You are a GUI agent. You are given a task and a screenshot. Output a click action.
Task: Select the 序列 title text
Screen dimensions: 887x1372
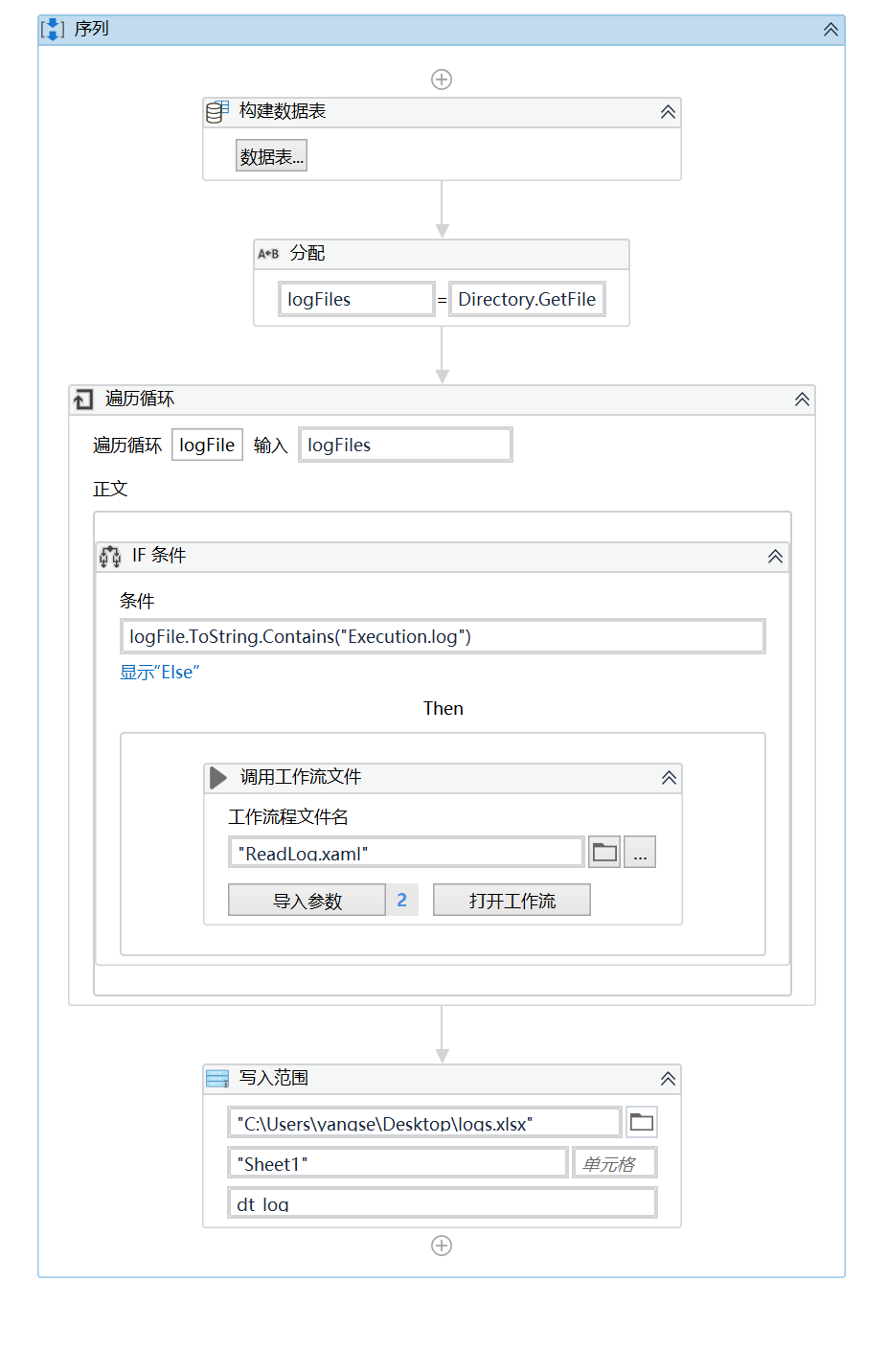click(x=92, y=29)
